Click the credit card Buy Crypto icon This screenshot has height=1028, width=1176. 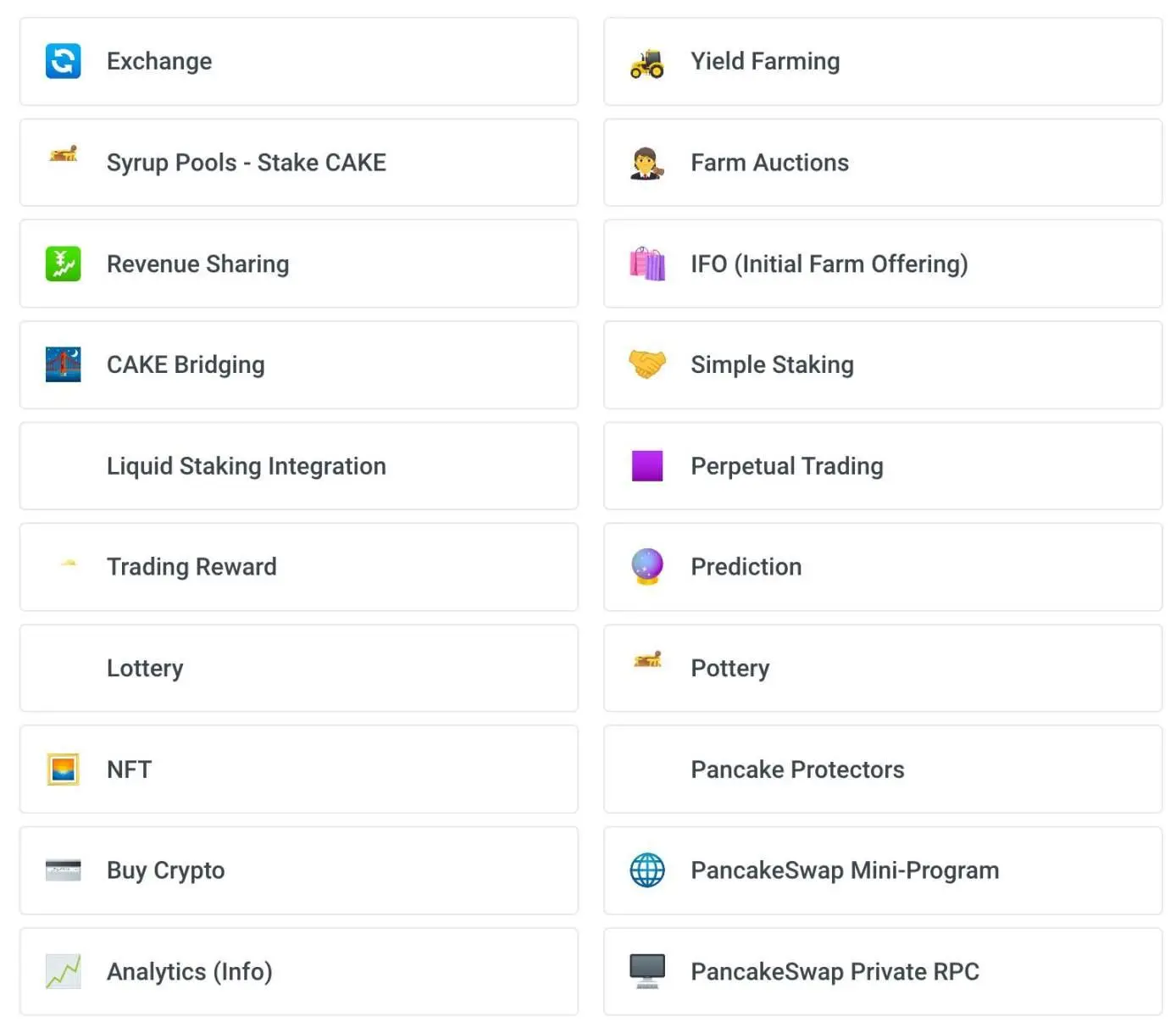(64, 870)
